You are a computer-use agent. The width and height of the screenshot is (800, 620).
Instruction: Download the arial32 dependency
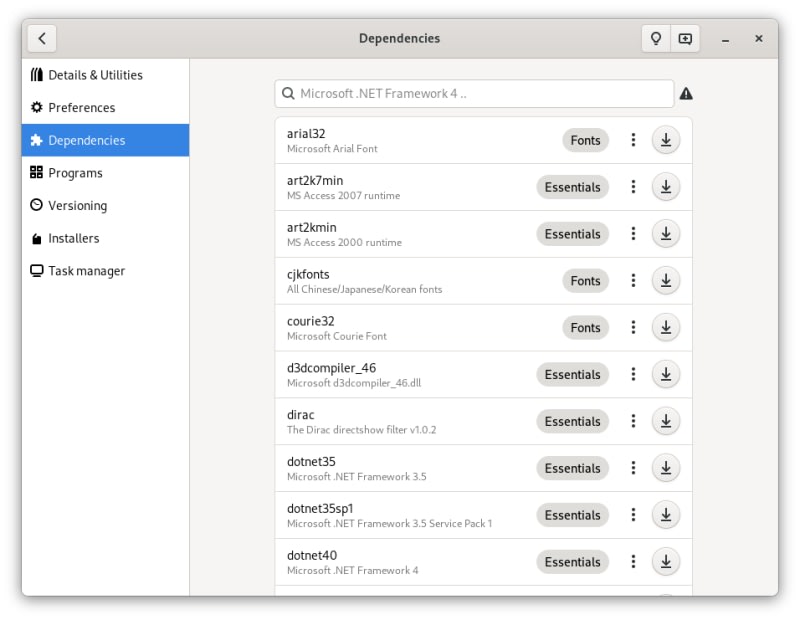pos(666,140)
